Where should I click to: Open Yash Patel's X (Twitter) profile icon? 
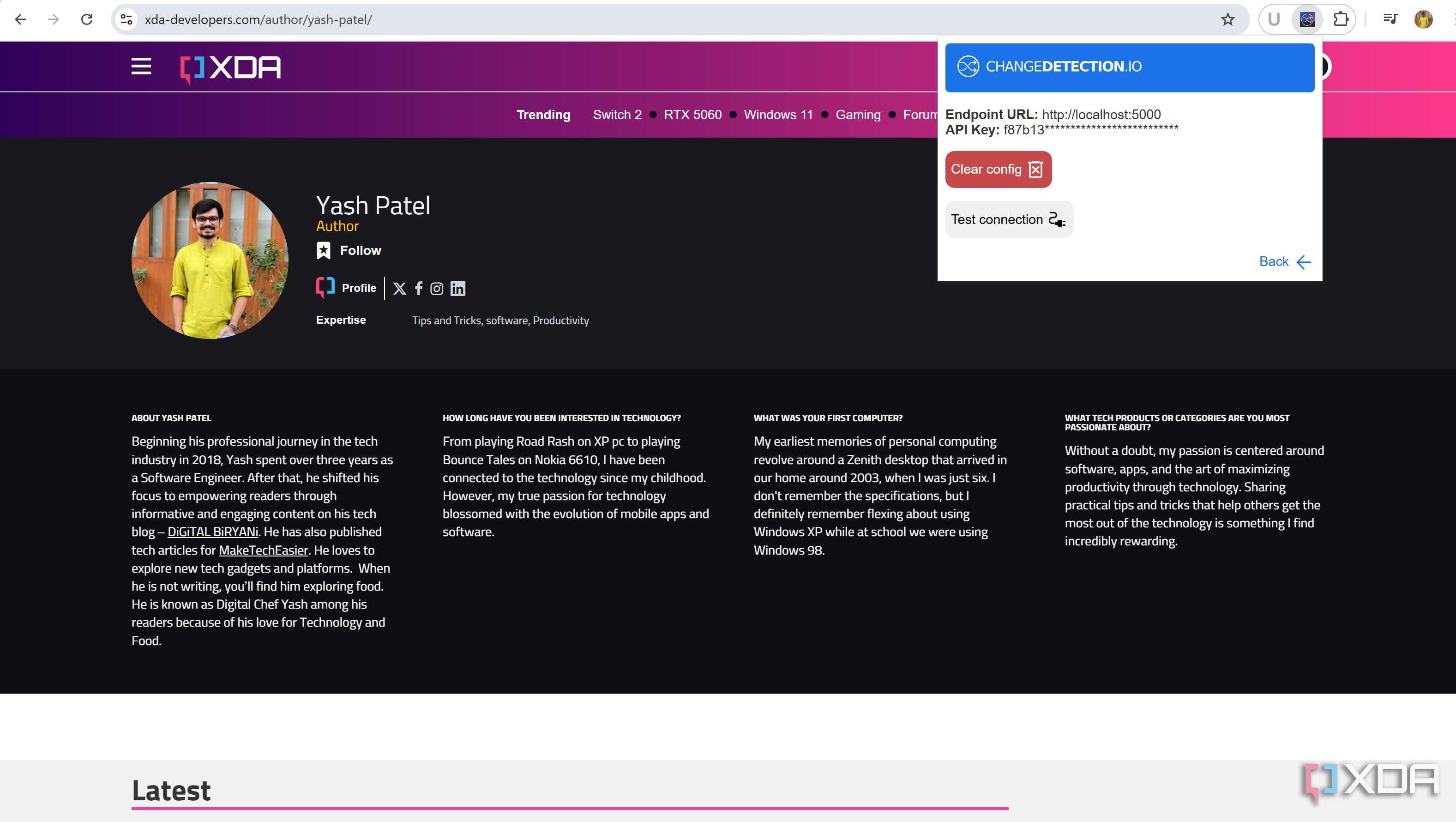pyautogui.click(x=400, y=289)
